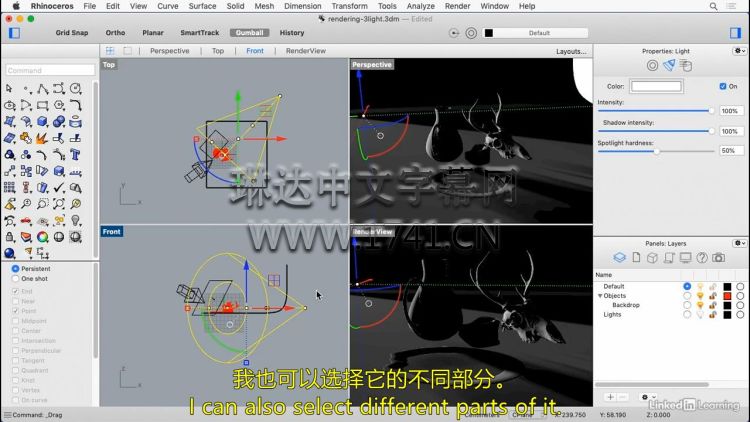Viewport: 750px width, 422px height.
Task: Toggle SmartTrack button
Action: [x=199, y=33]
